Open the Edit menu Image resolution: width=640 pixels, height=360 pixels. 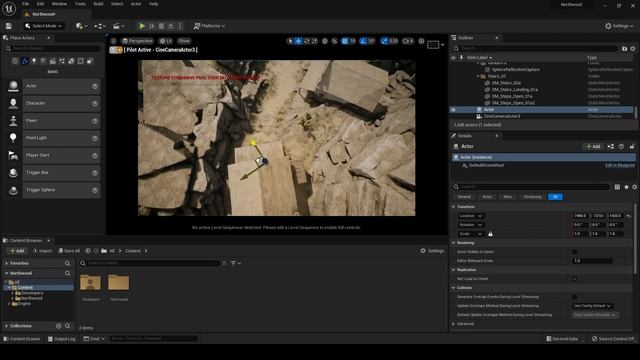pyautogui.click(x=40, y=4)
